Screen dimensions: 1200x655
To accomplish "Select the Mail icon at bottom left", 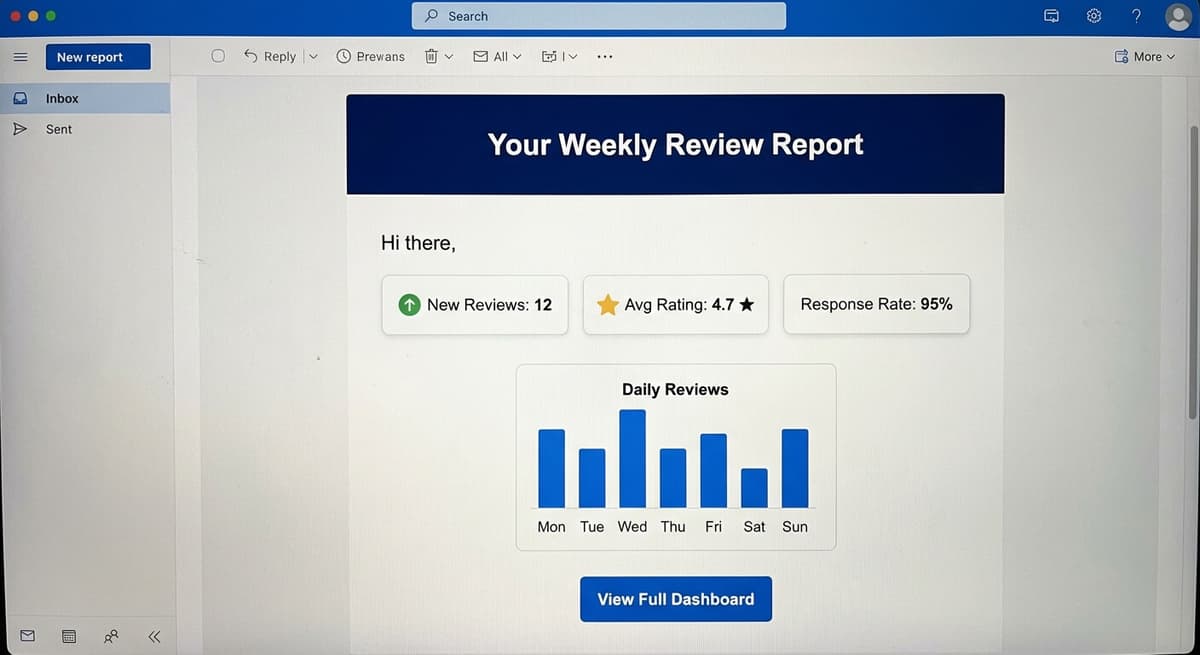I will (x=27, y=636).
